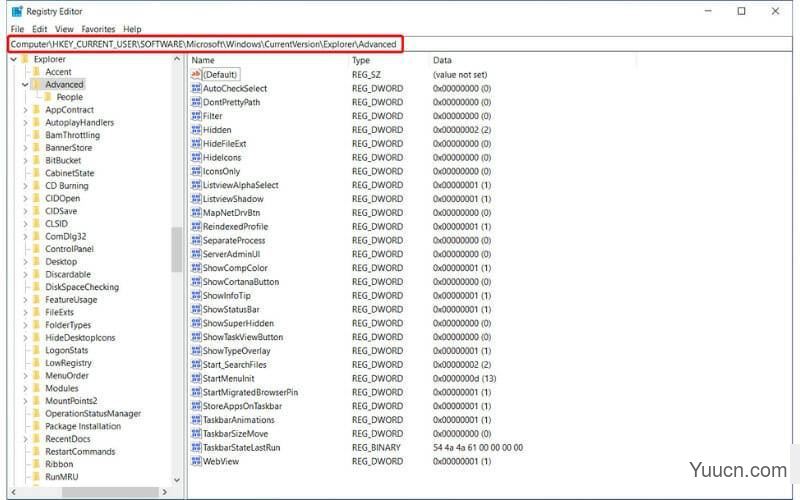The height and width of the screenshot is (500, 800).
Task: Open the View menu
Action: pos(64,29)
